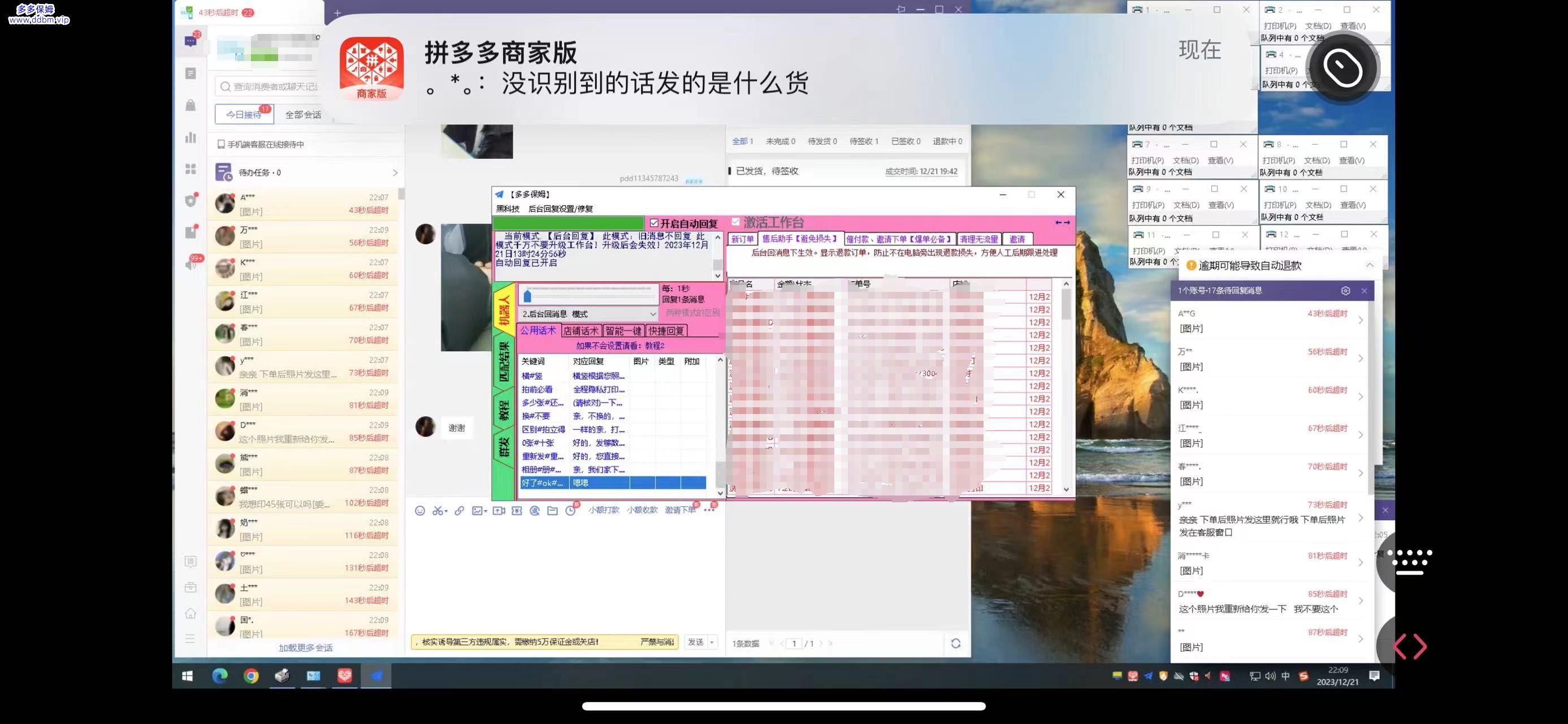Switch to 快捷回复 tab
The height and width of the screenshot is (724, 1568).
click(666, 331)
